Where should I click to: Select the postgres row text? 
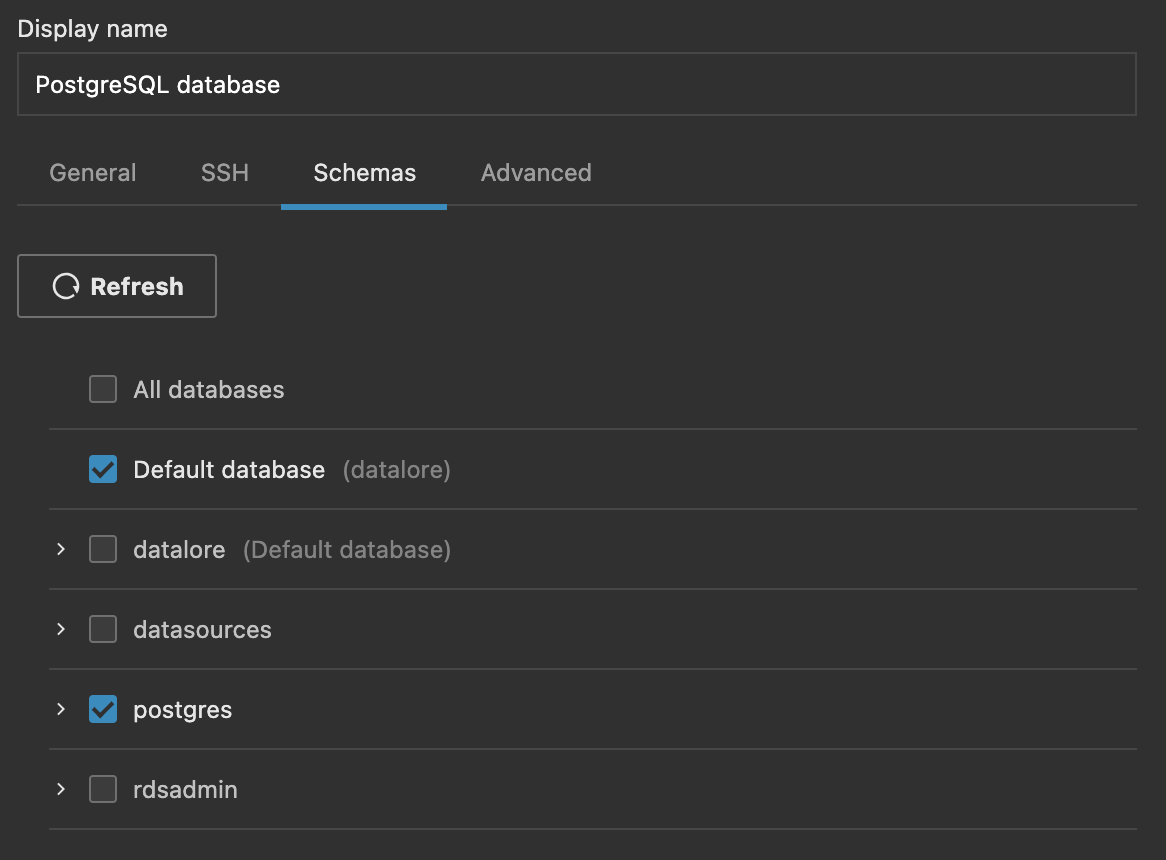183,709
